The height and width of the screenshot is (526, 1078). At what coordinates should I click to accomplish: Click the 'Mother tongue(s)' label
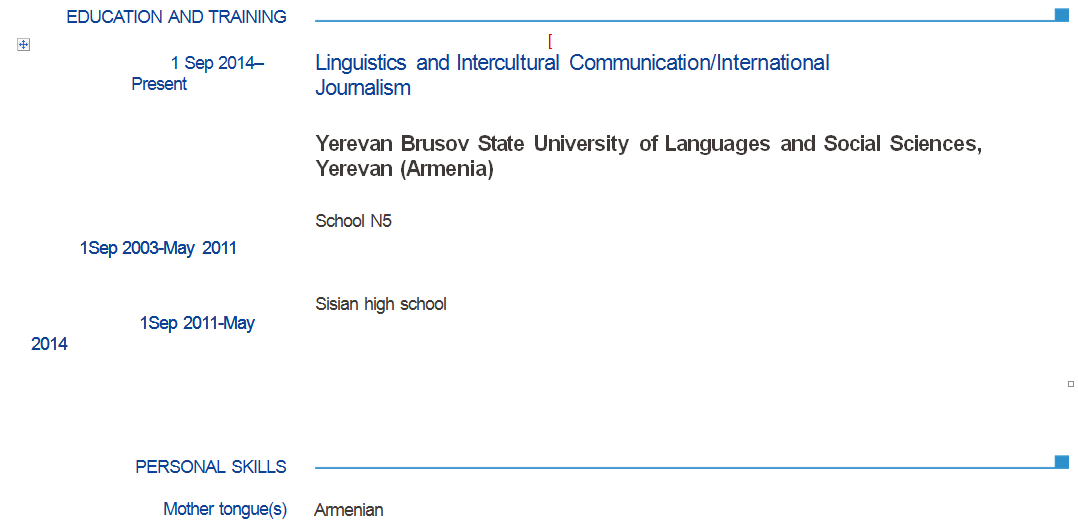pyautogui.click(x=225, y=509)
